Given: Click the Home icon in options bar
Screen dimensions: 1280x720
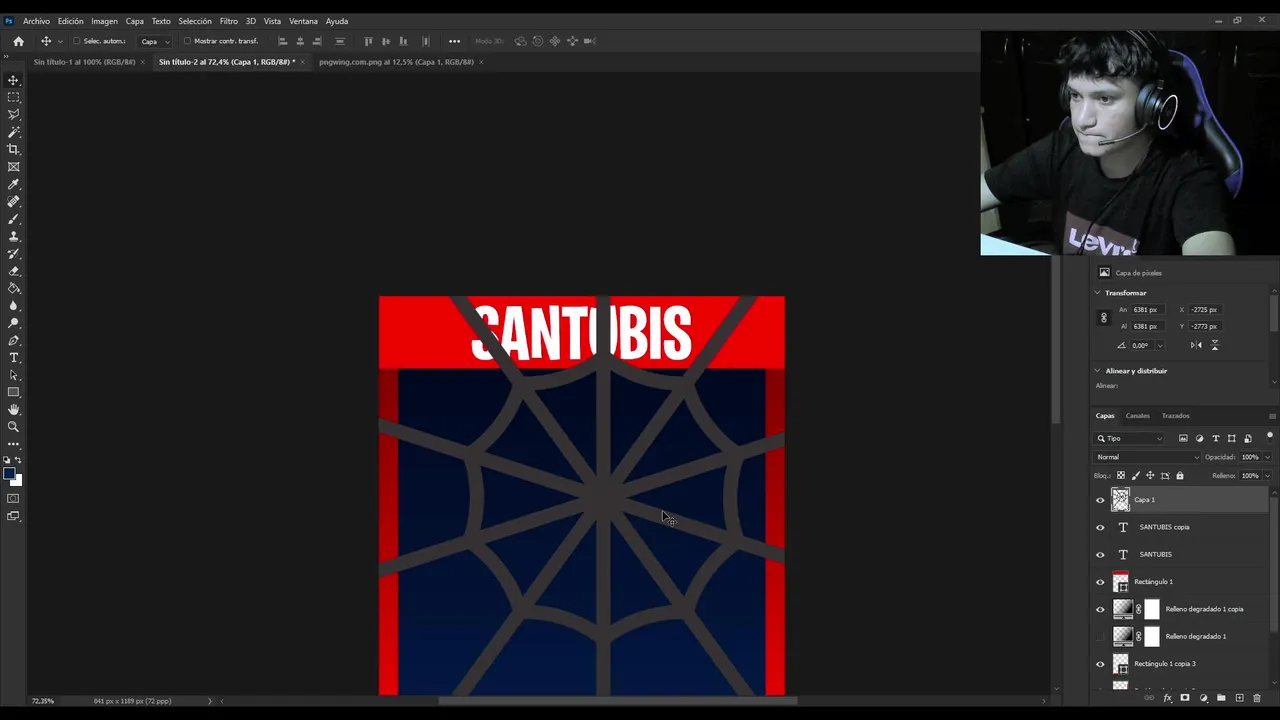Looking at the screenshot, I should [18, 41].
